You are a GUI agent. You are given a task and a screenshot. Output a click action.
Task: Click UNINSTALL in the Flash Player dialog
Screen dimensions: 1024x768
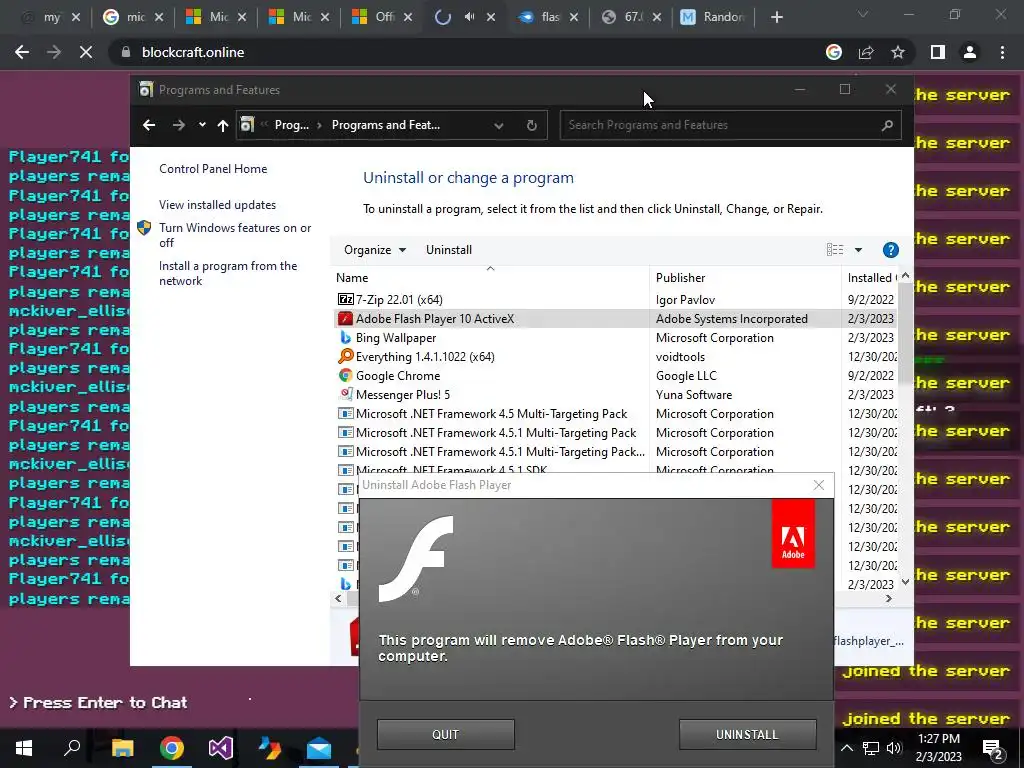(747, 734)
